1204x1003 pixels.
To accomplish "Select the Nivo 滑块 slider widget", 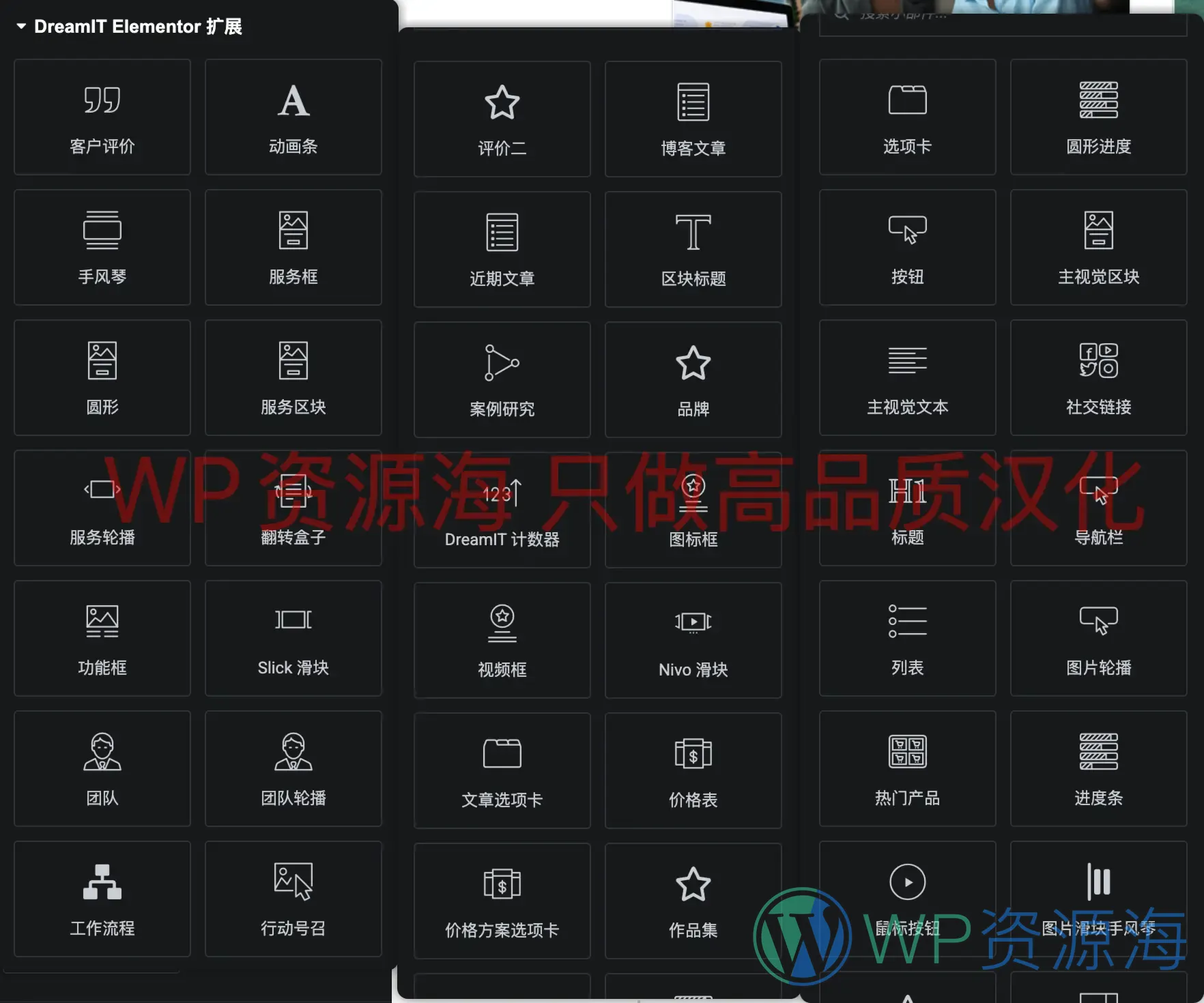I will click(692, 641).
